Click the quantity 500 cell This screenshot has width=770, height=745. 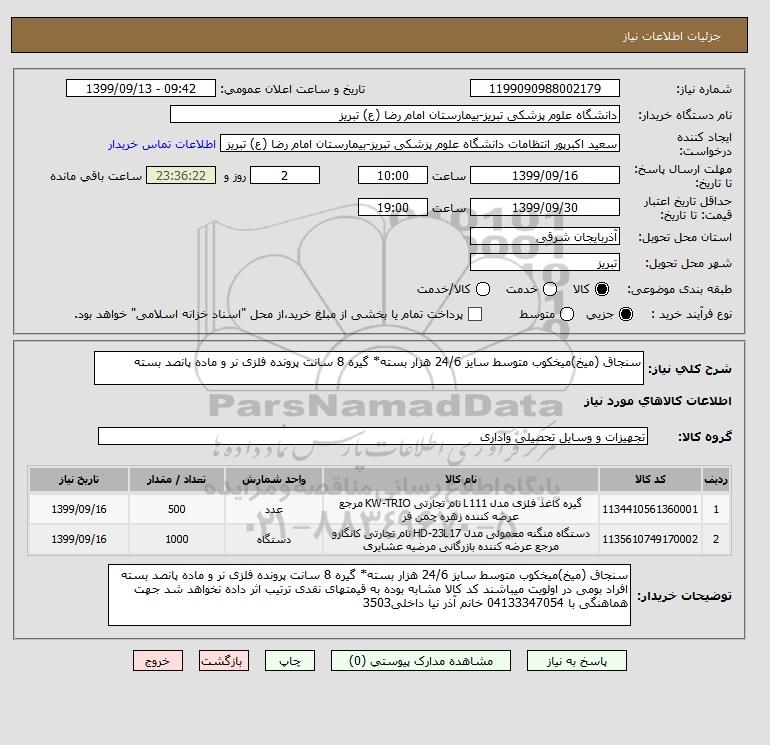[177, 509]
